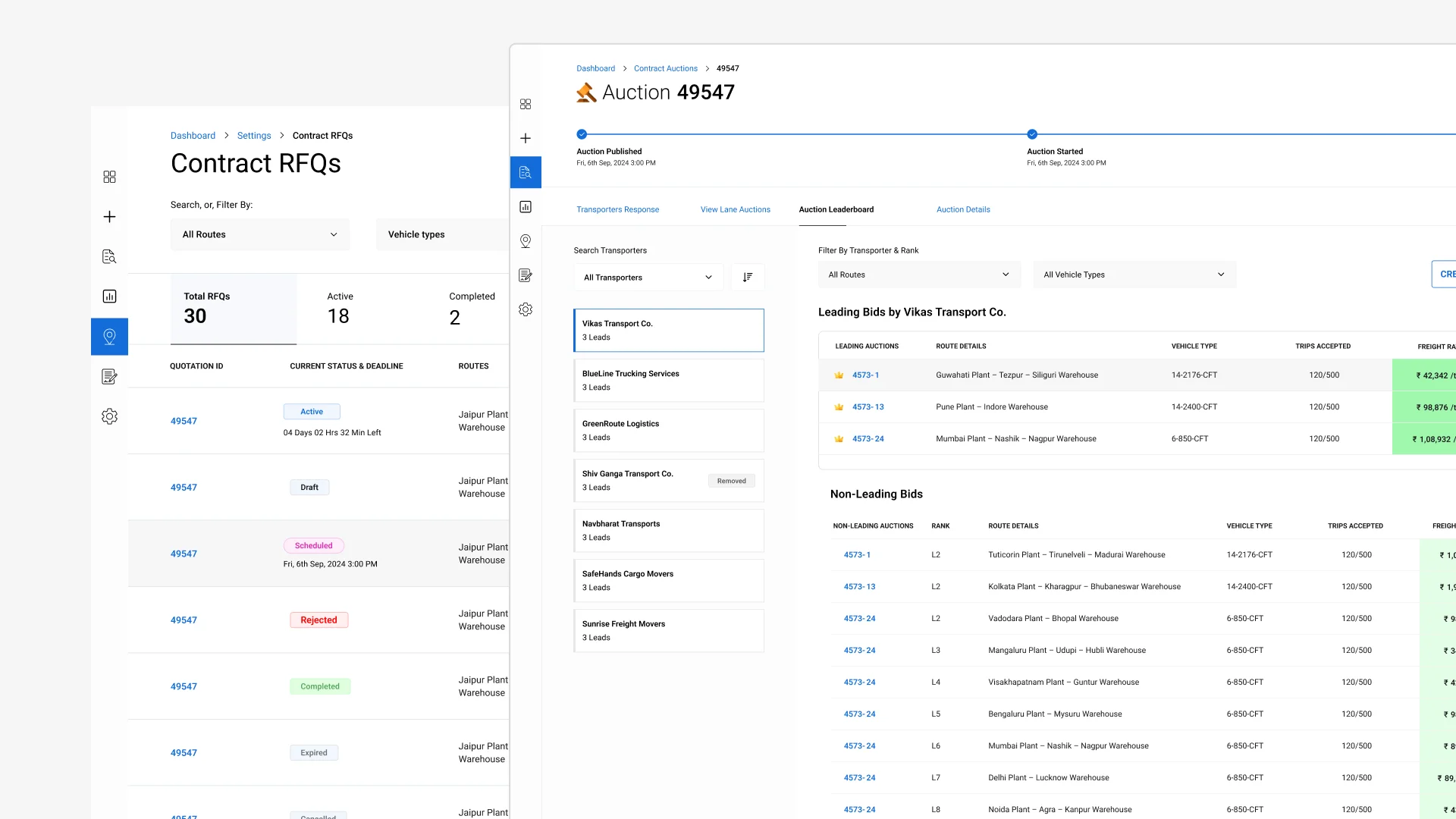Select GreenRoute Logistics transporter card

[x=669, y=430]
